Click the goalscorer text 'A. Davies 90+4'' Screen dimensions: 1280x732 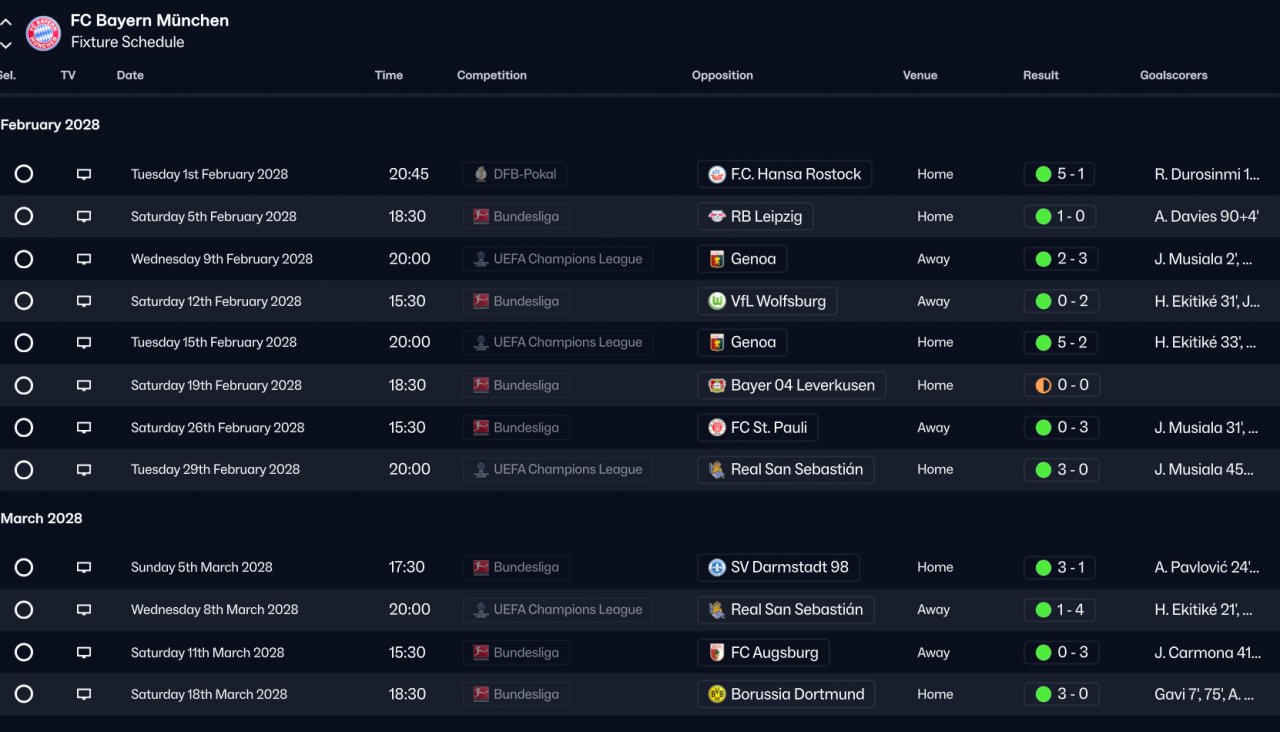[x=1207, y=216]
